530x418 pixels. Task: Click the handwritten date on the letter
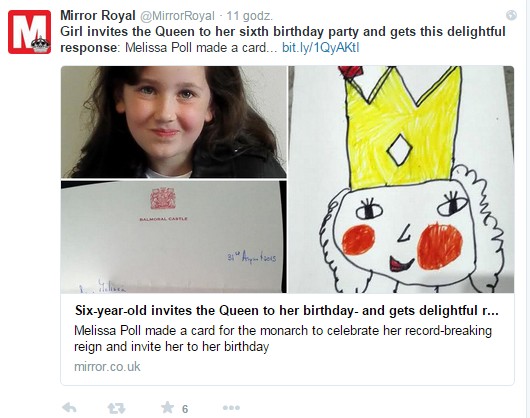pos(252,258)
